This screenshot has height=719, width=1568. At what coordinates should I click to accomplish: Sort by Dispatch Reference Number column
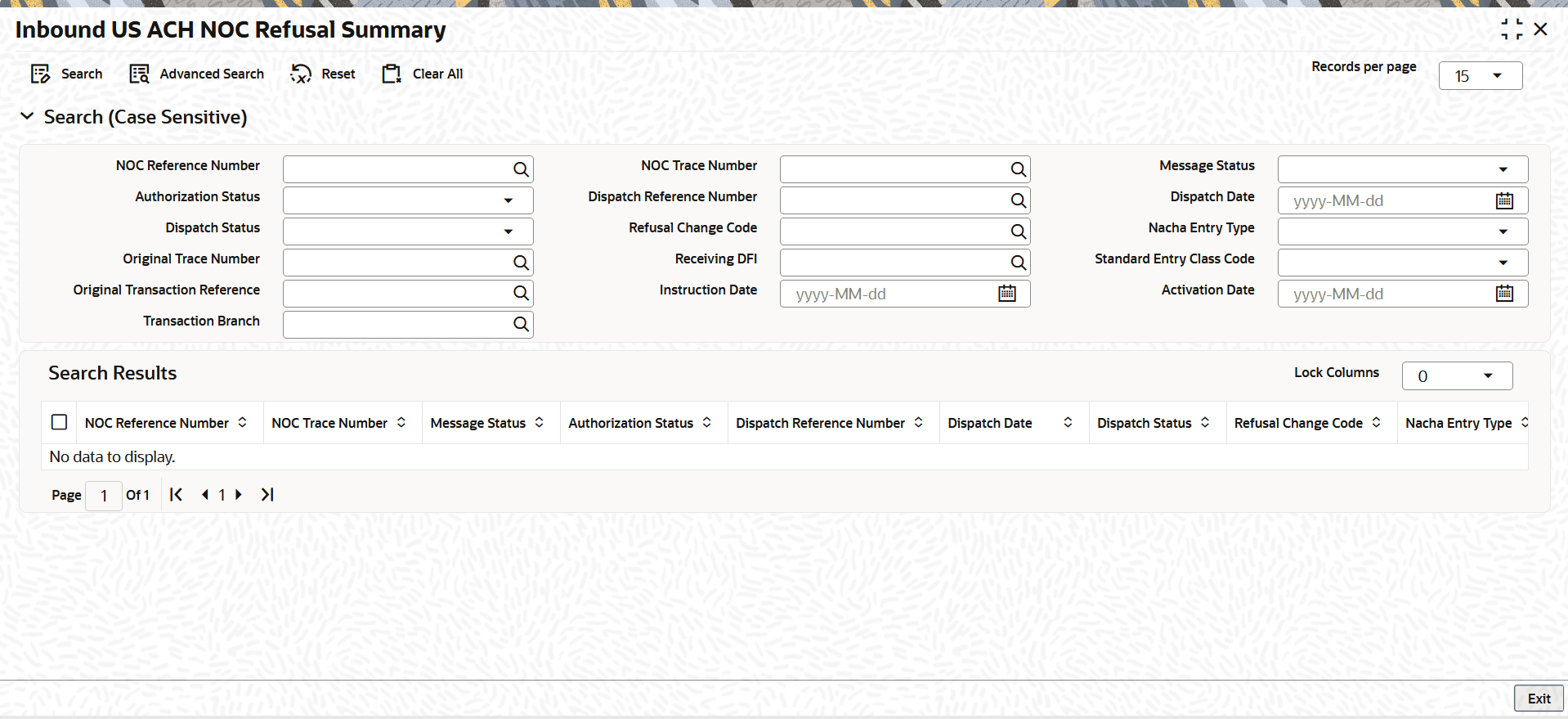[919, 423]
